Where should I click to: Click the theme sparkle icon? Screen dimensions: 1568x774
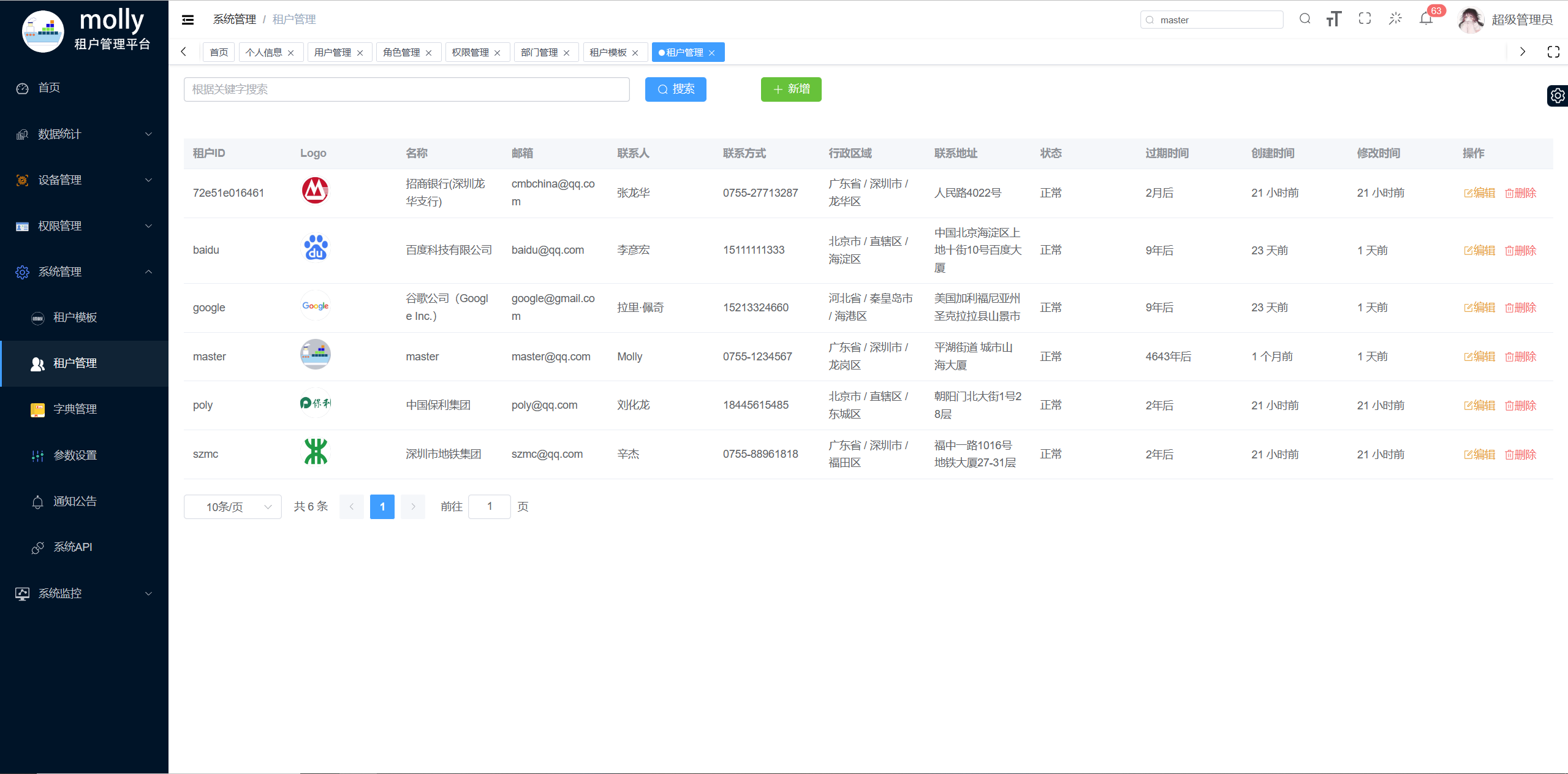1395,19
